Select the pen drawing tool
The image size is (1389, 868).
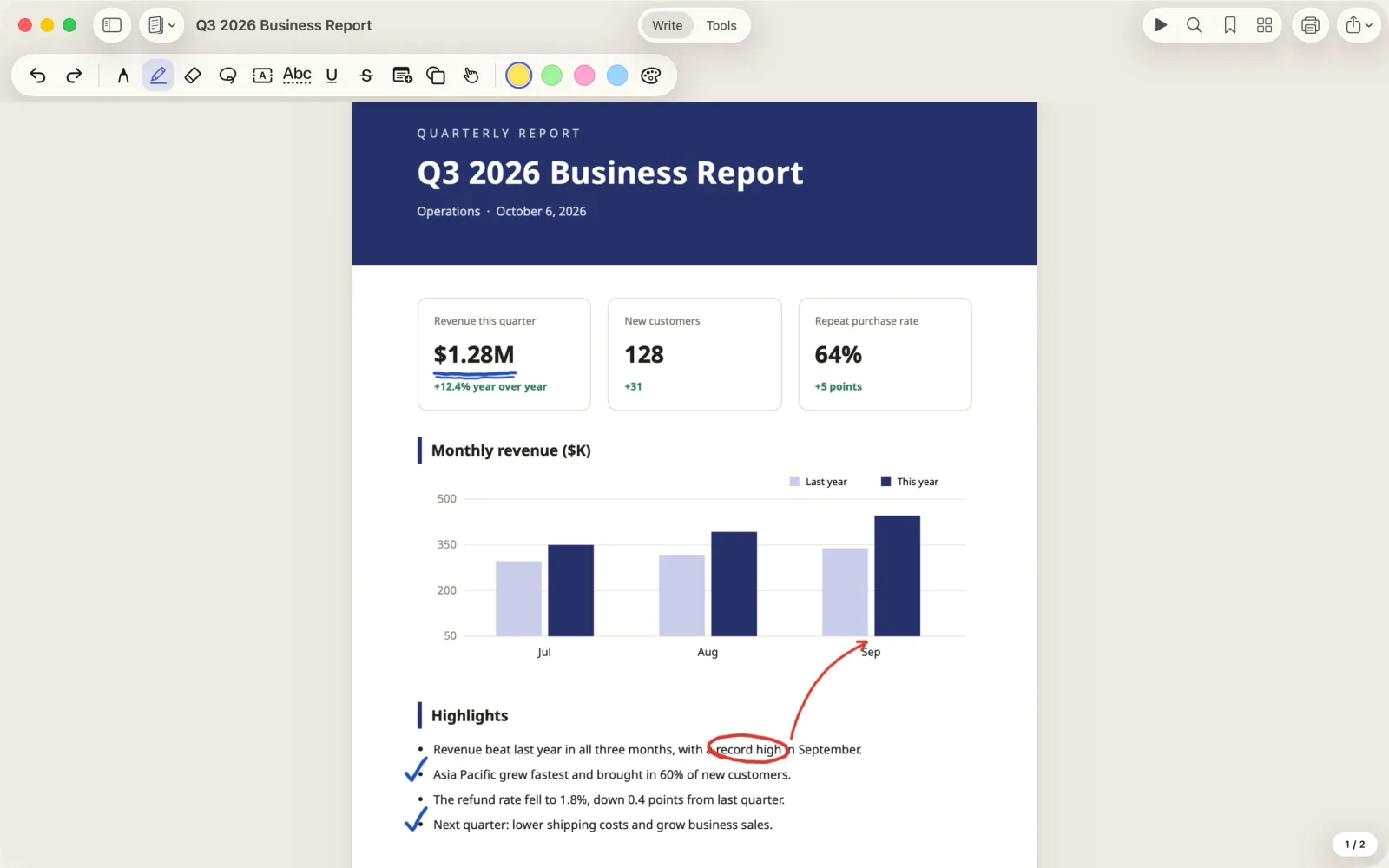[123, 76]
